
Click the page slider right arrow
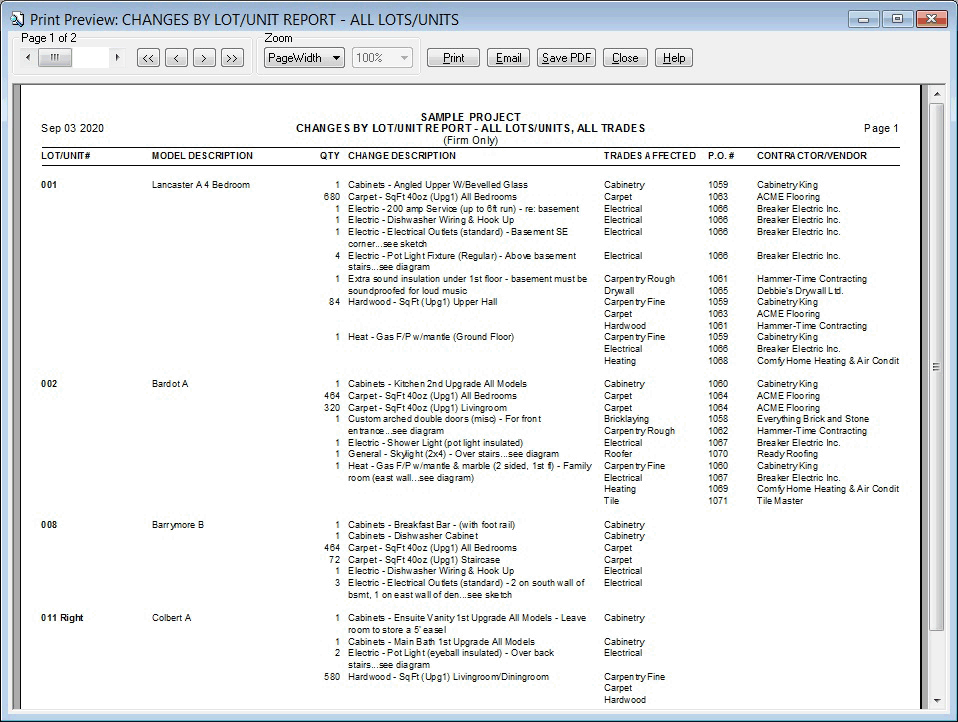click(117, 57)
